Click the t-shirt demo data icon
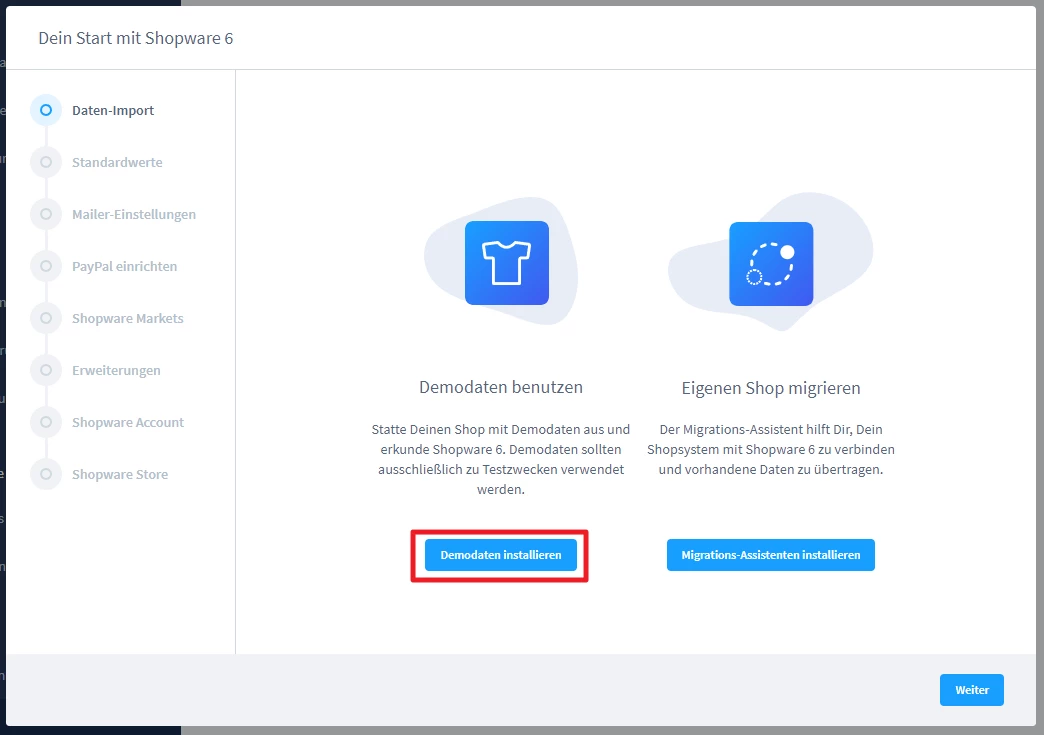 pos(506,263)
